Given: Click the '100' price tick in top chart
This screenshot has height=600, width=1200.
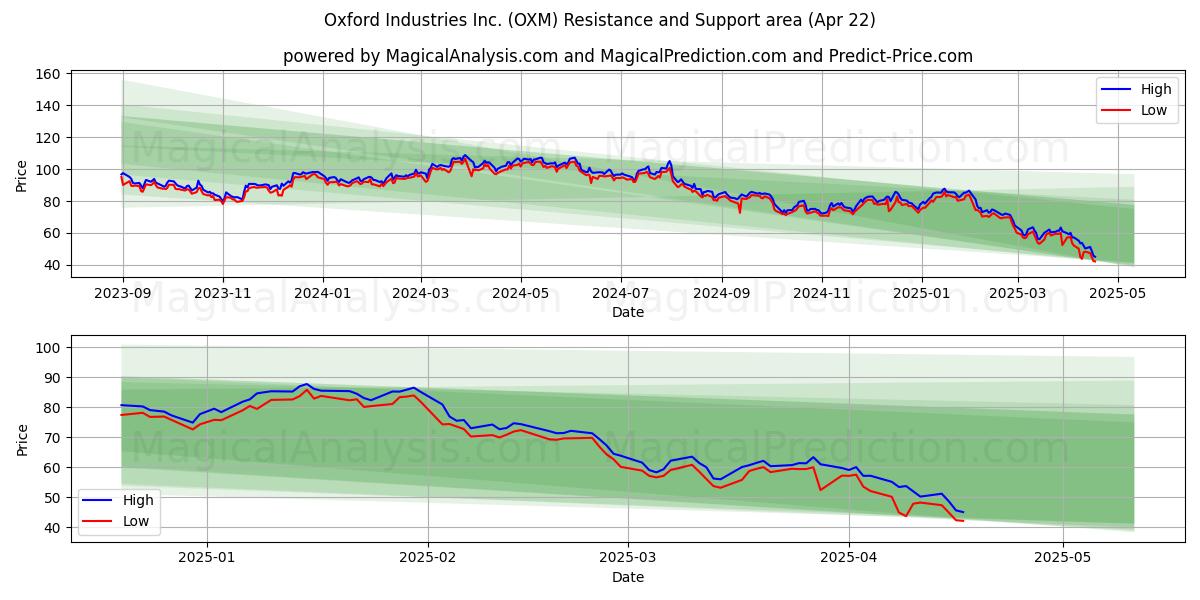Looking at the screenshot, I should pyautogui.click(x=50, y=170).
